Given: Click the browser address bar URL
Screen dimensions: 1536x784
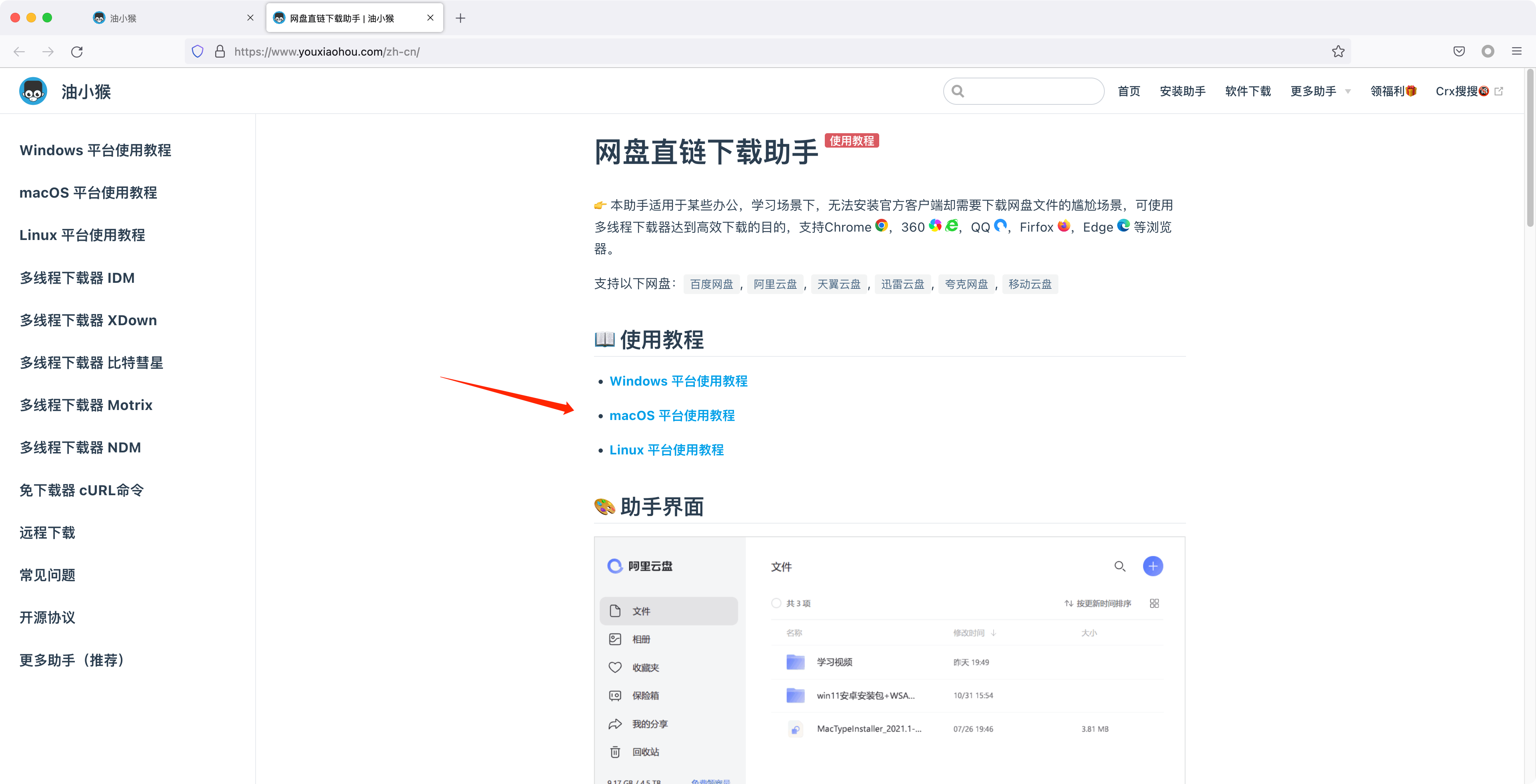Looking at the screenshot, I should point(327,52).
